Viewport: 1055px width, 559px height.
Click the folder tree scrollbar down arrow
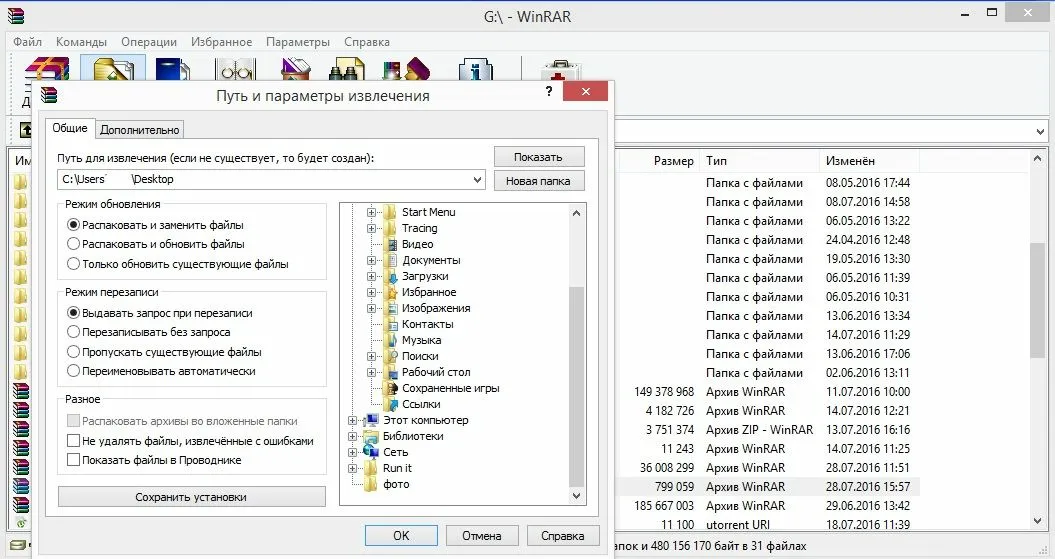[x=576, y=496]
